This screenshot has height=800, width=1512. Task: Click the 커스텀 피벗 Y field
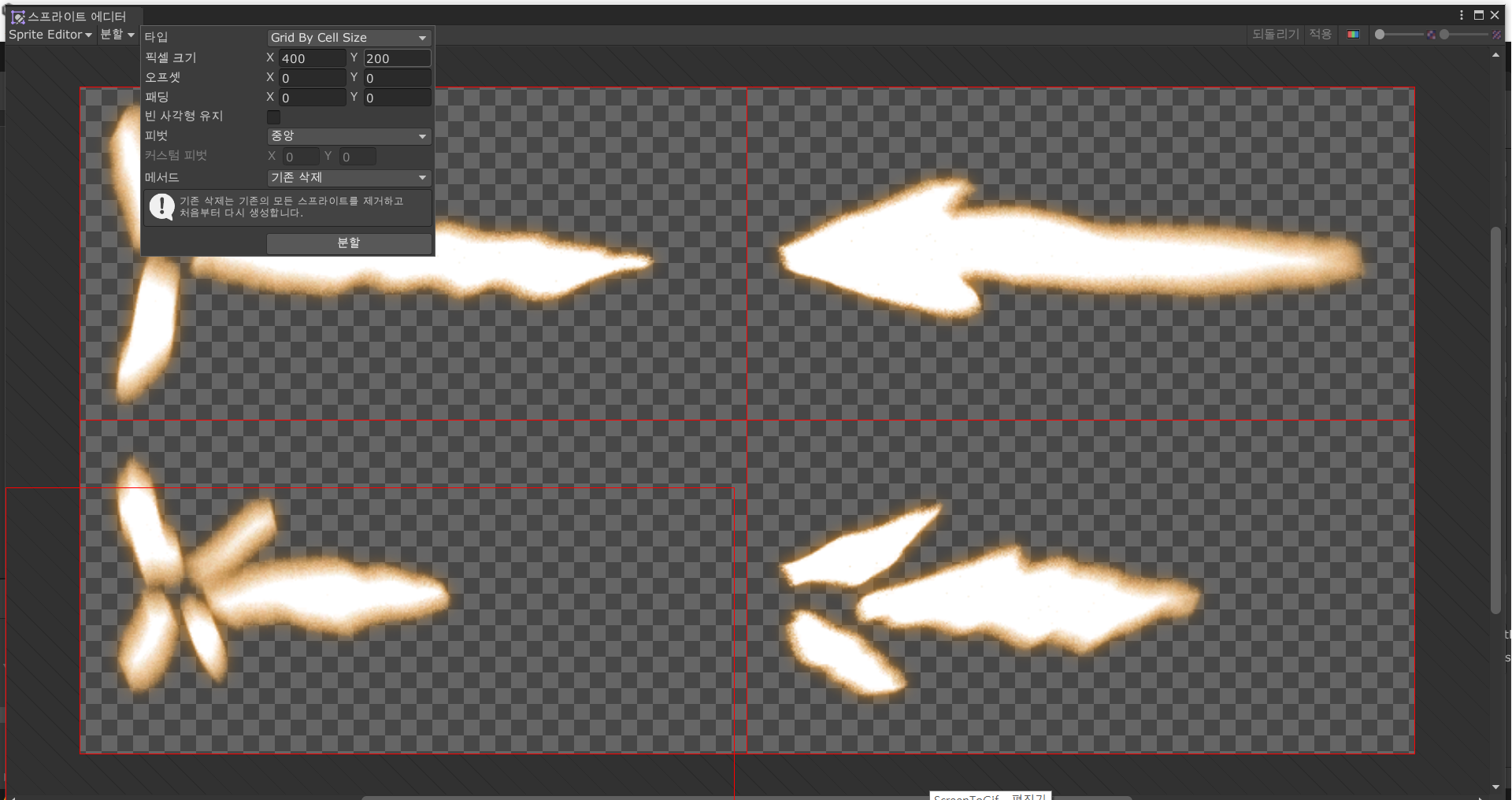point(358,157)
